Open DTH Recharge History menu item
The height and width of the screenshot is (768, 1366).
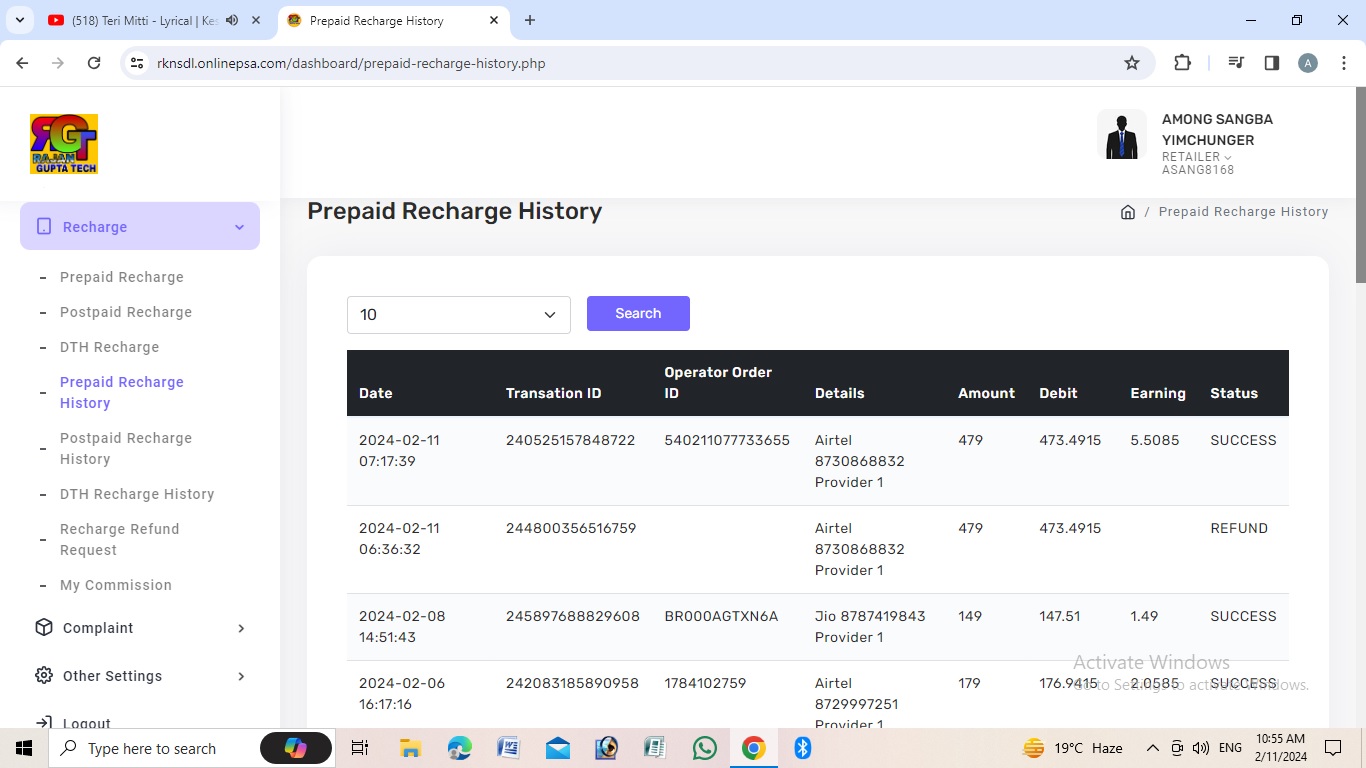point(137,494)
